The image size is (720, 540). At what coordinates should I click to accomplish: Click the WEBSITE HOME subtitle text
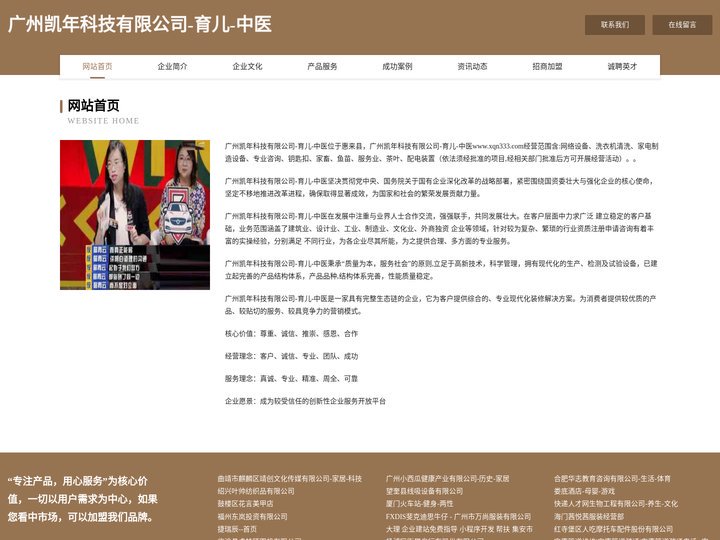click(103, 121)
